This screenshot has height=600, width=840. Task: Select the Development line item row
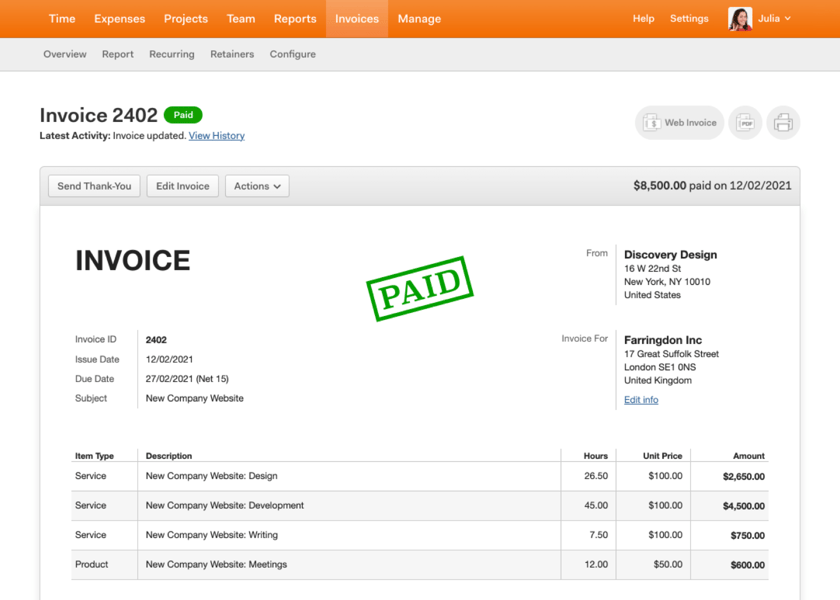point(420,506)
